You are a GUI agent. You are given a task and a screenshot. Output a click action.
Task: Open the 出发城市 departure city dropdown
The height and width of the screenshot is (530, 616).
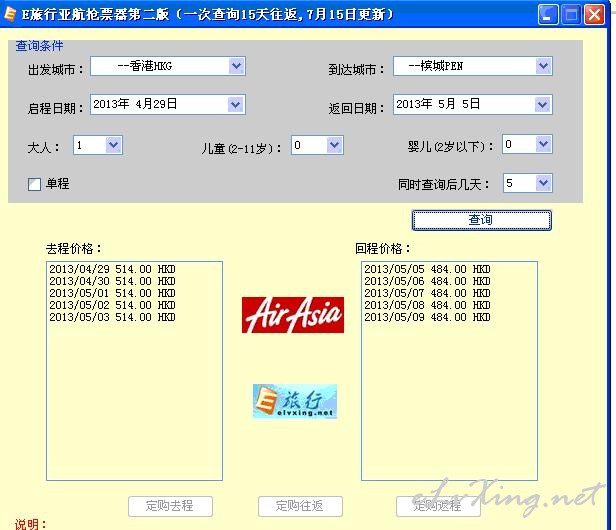[236, 66]
